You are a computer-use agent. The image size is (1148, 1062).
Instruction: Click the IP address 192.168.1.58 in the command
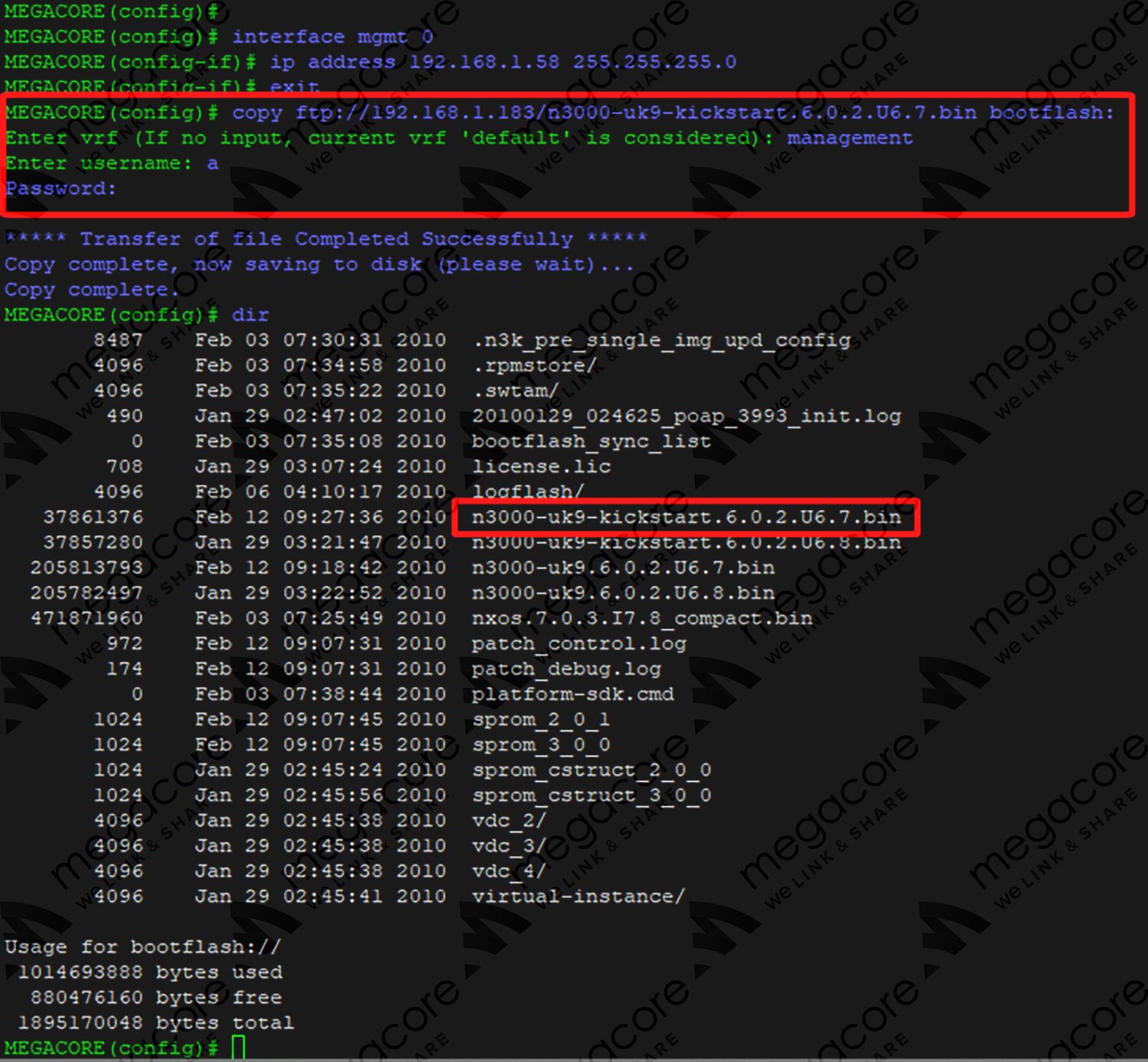coord(484,62)
